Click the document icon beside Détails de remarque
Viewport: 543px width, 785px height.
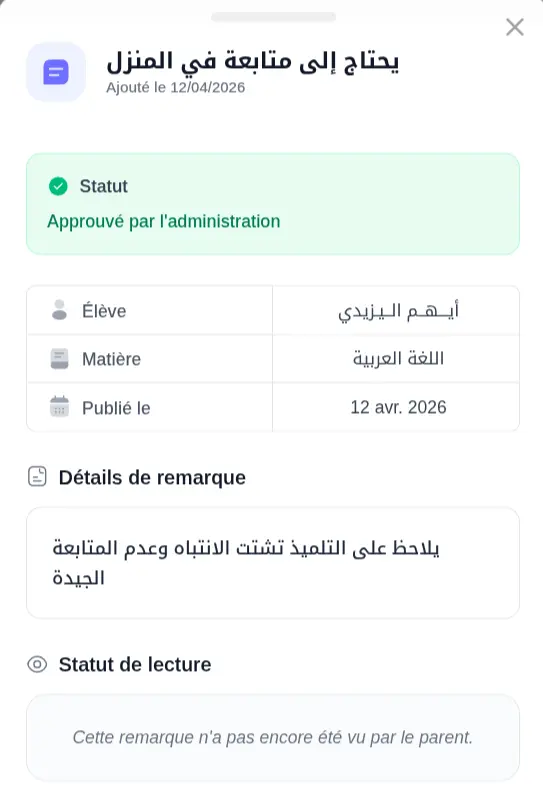point(37,477)
